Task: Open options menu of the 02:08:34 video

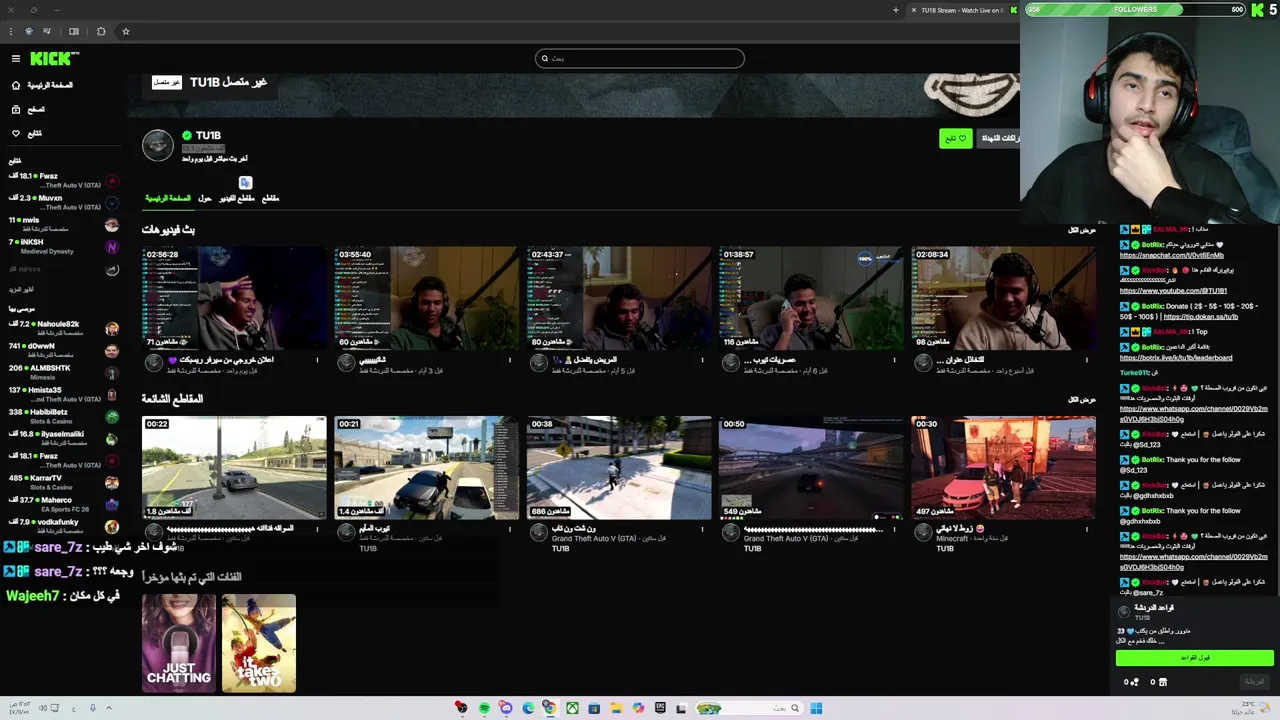Action: [1086, 360]
